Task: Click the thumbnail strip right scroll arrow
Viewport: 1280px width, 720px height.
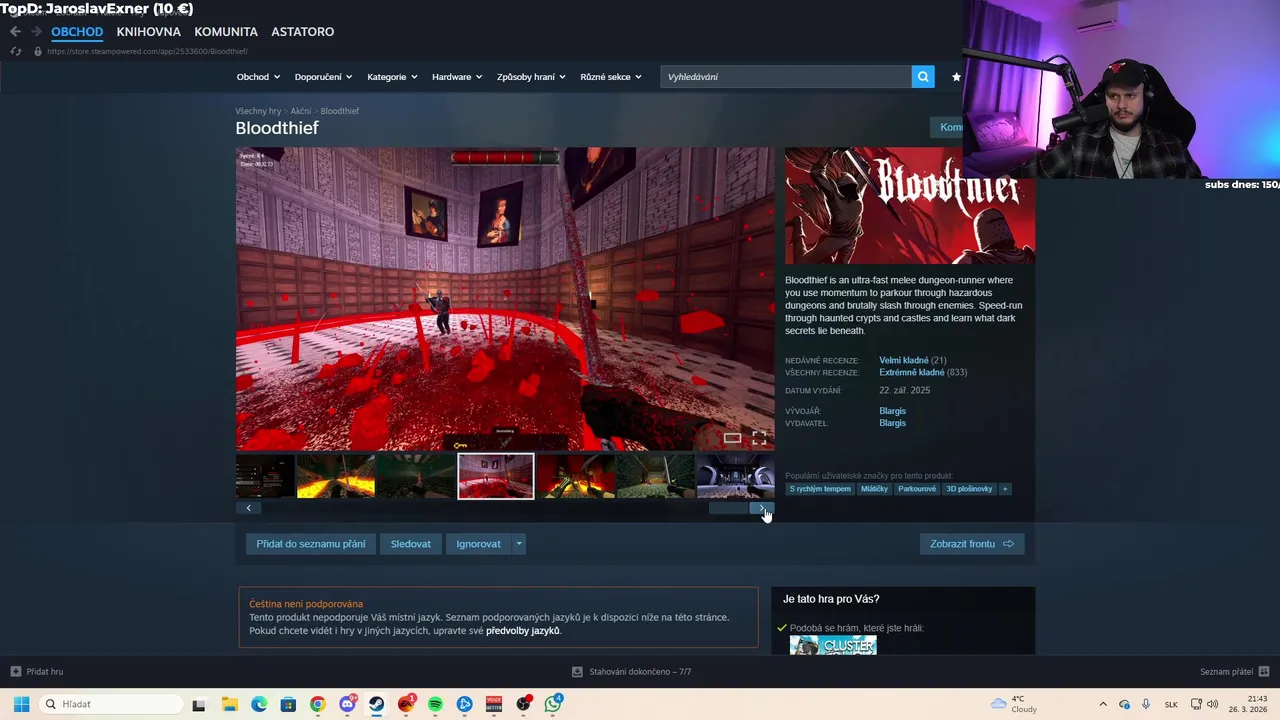Action: (x=762, y=508)
